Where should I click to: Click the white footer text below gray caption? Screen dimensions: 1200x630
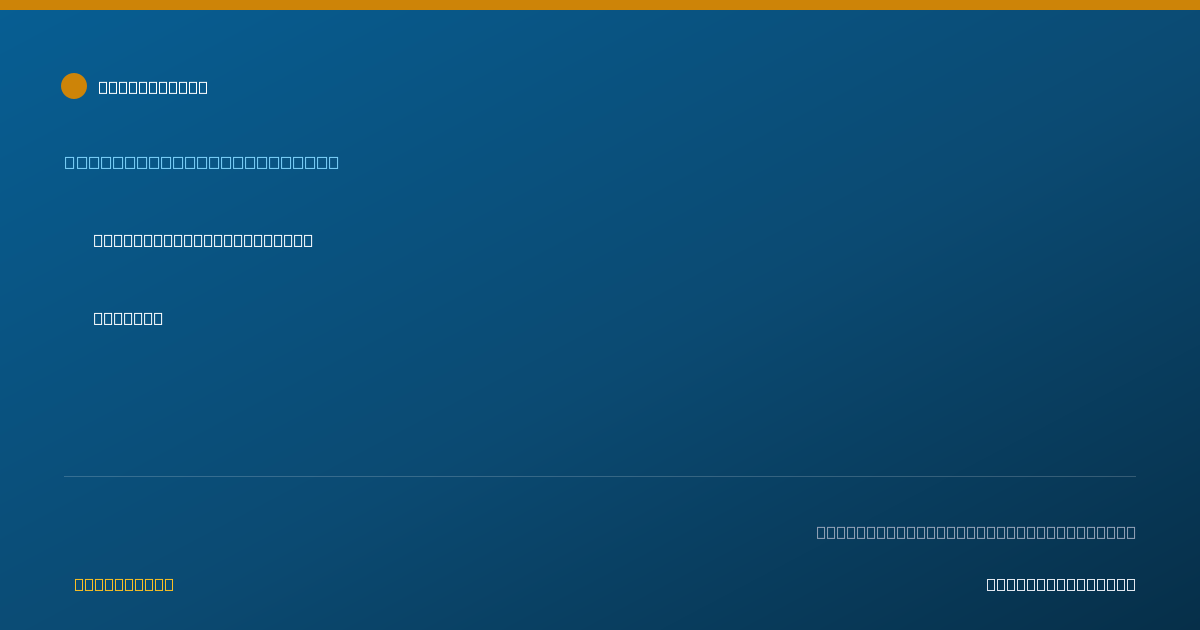click(x=1061, y=584)
